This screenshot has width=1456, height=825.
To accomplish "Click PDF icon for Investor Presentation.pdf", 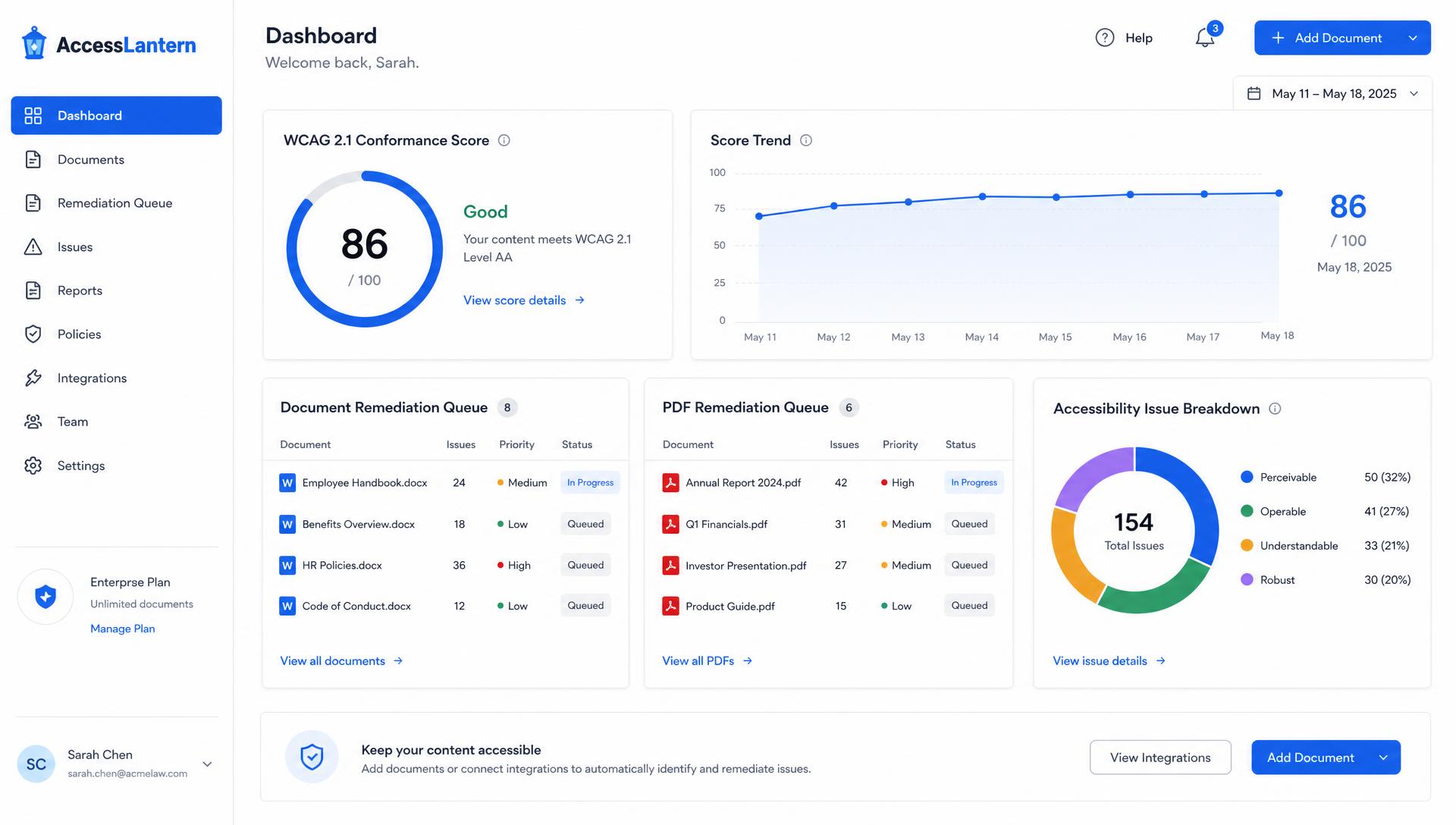I will coord(670,565).
